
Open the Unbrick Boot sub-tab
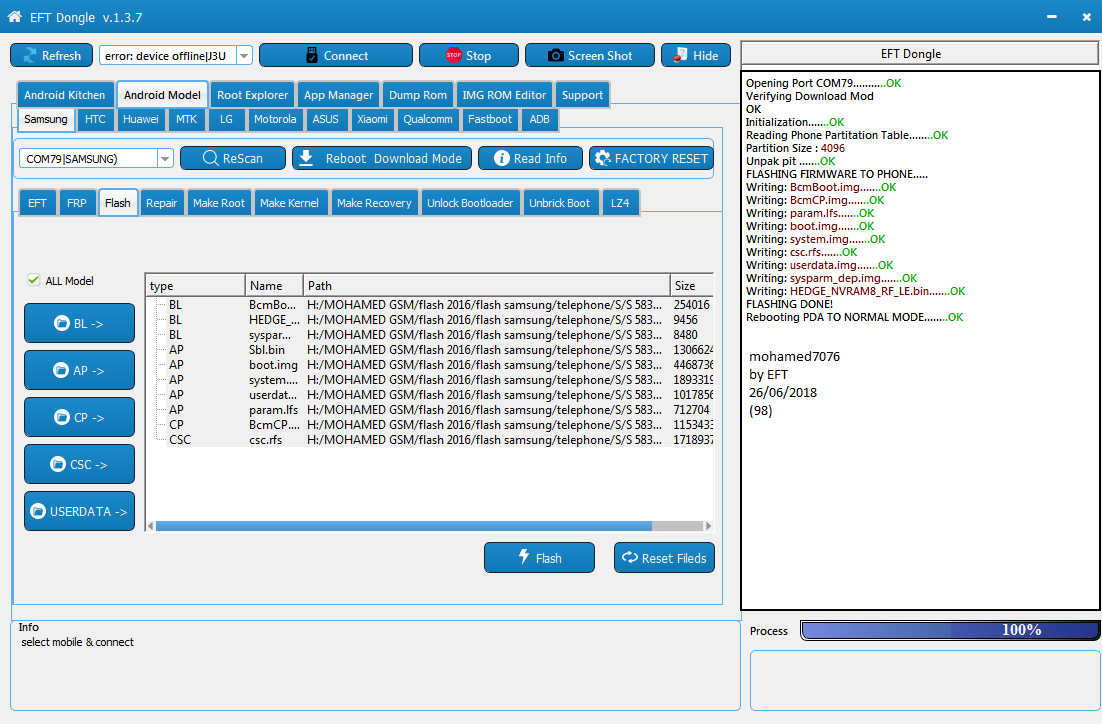pyautogui.click(x=559, y=202)
